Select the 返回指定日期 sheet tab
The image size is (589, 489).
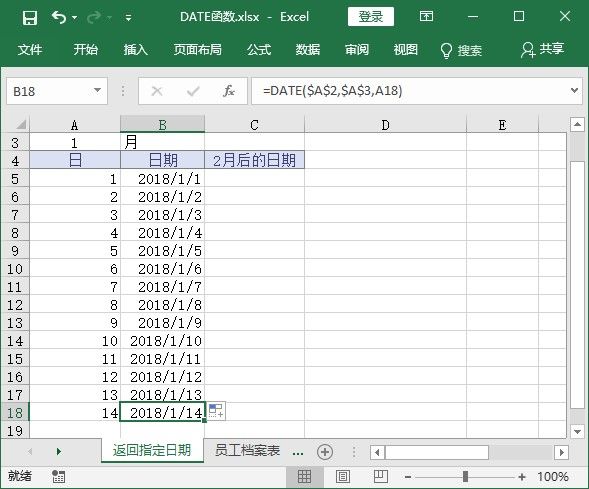(x=152, y=450)
